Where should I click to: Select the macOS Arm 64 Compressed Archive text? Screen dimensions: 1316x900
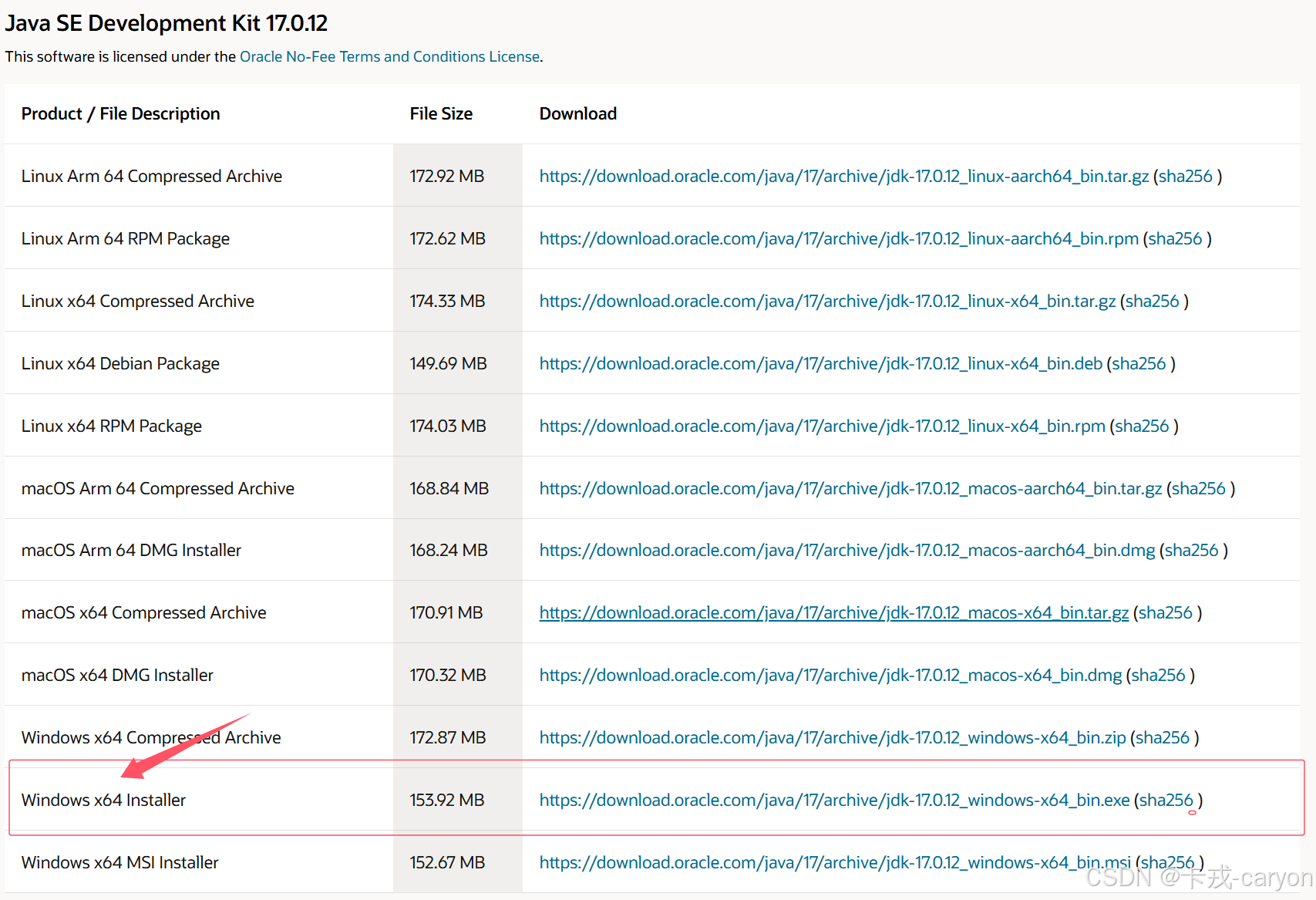158,488
